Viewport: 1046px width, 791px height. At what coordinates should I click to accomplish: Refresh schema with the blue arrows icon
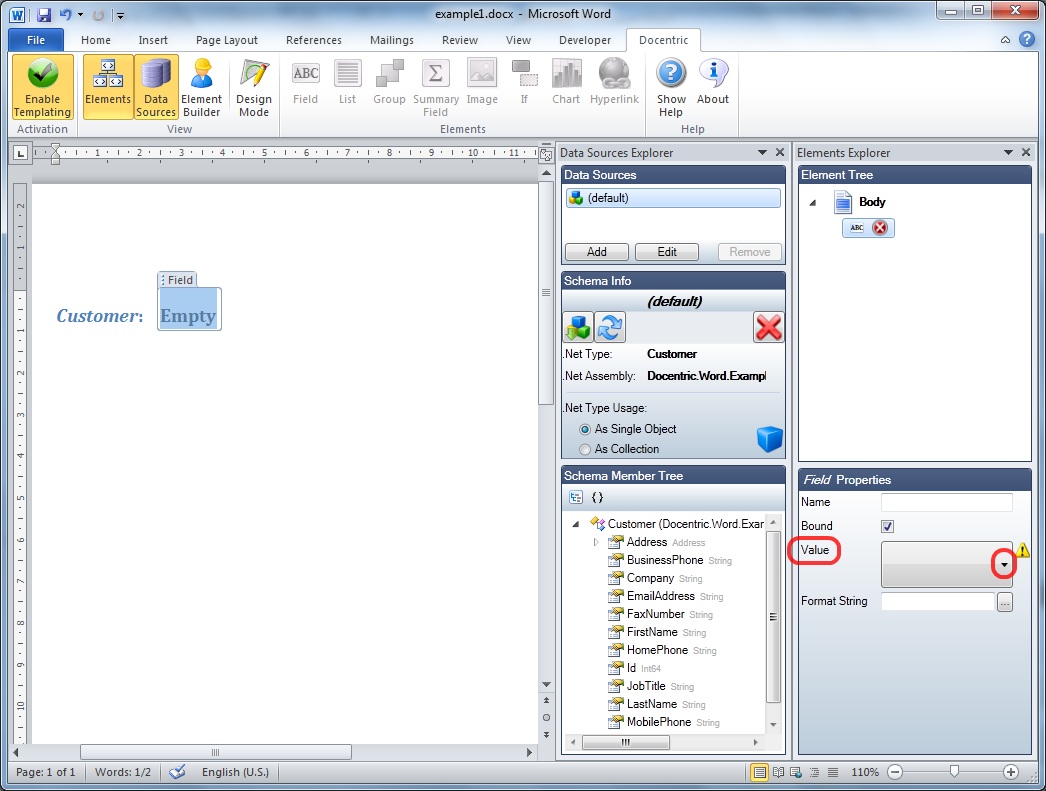610,327
